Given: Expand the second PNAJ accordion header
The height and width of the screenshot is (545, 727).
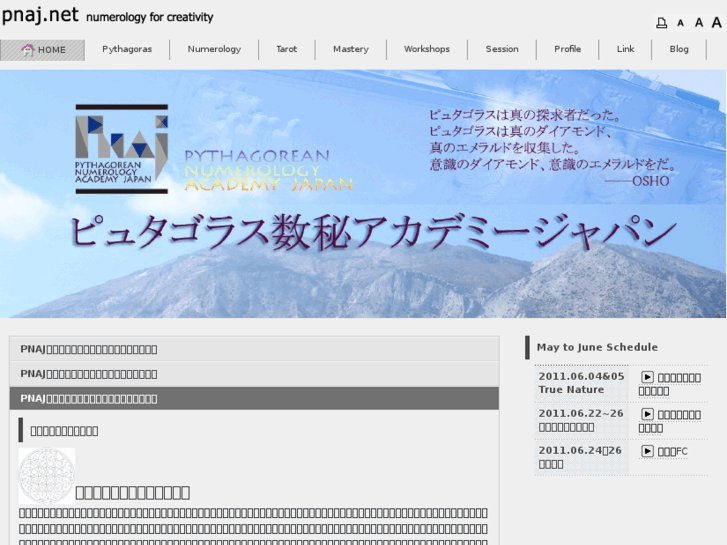Looking at the screenshot, I should (254, 374).
